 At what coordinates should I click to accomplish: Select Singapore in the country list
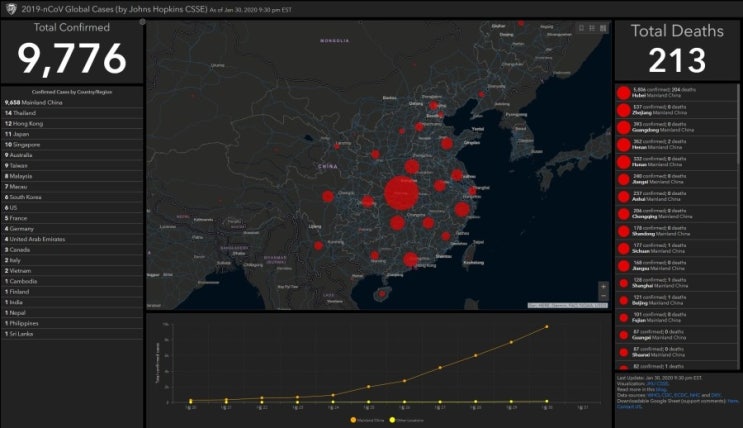tap(72, 145)
